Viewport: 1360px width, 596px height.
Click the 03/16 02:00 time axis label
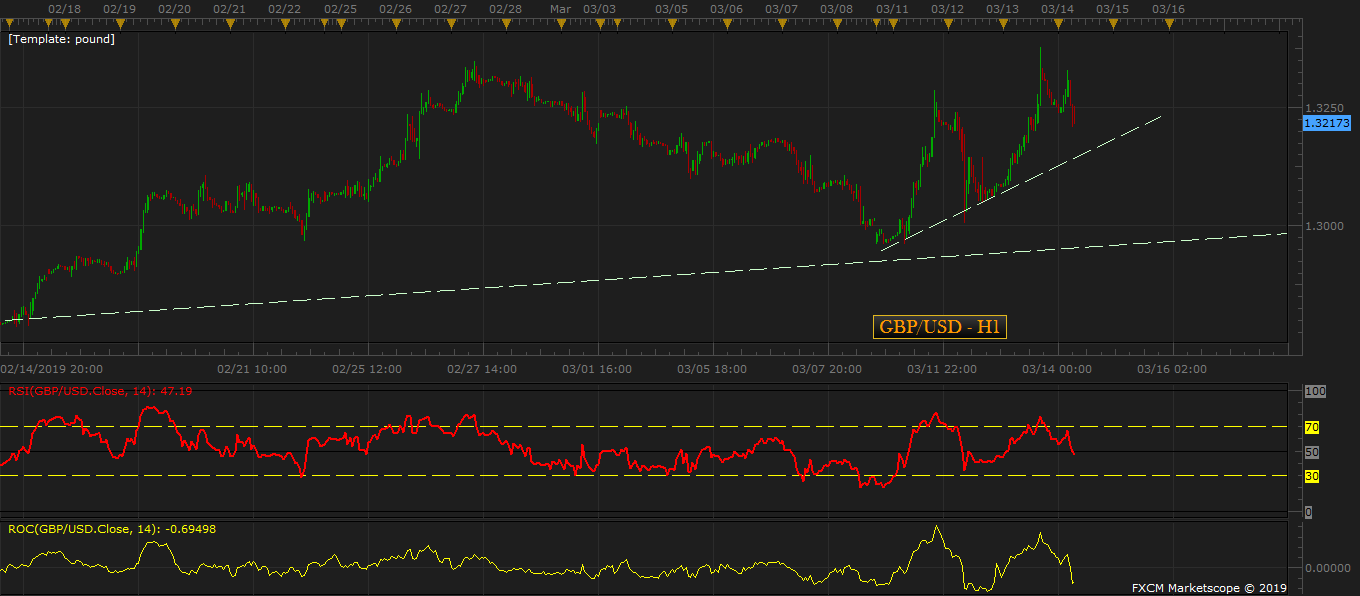[x=1172, y=369]
